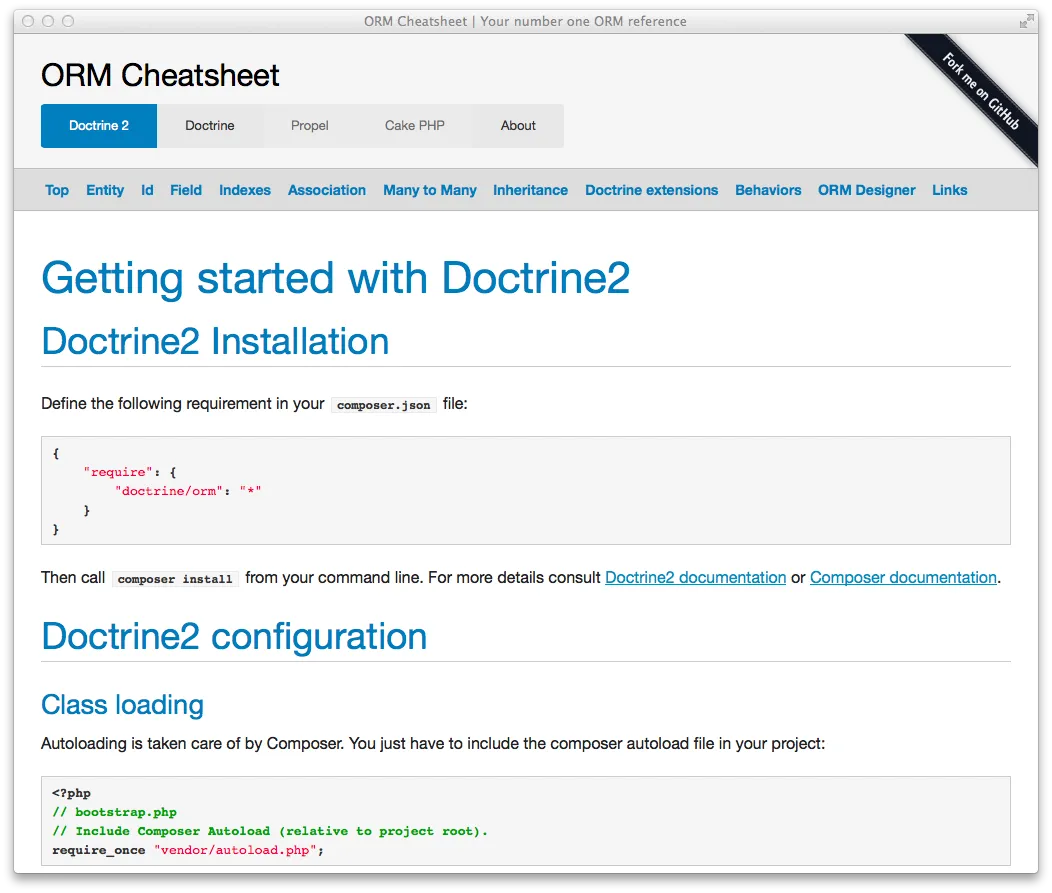Switch to the Propel tab
Screen dimensions: 1052x893
tap(310, 125)
